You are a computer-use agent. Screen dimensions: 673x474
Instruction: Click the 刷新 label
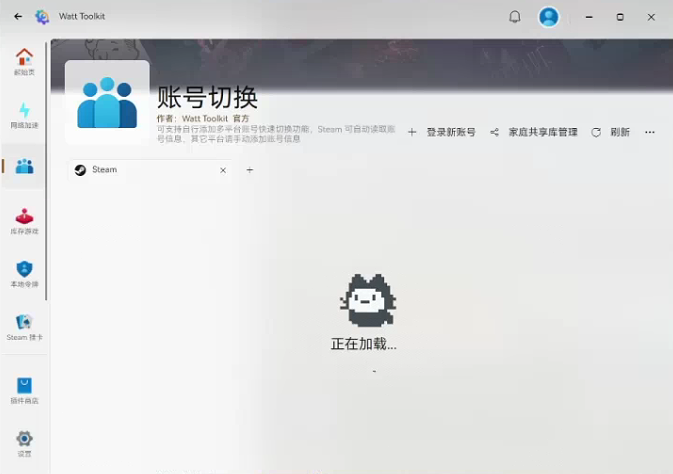[620, 132]
